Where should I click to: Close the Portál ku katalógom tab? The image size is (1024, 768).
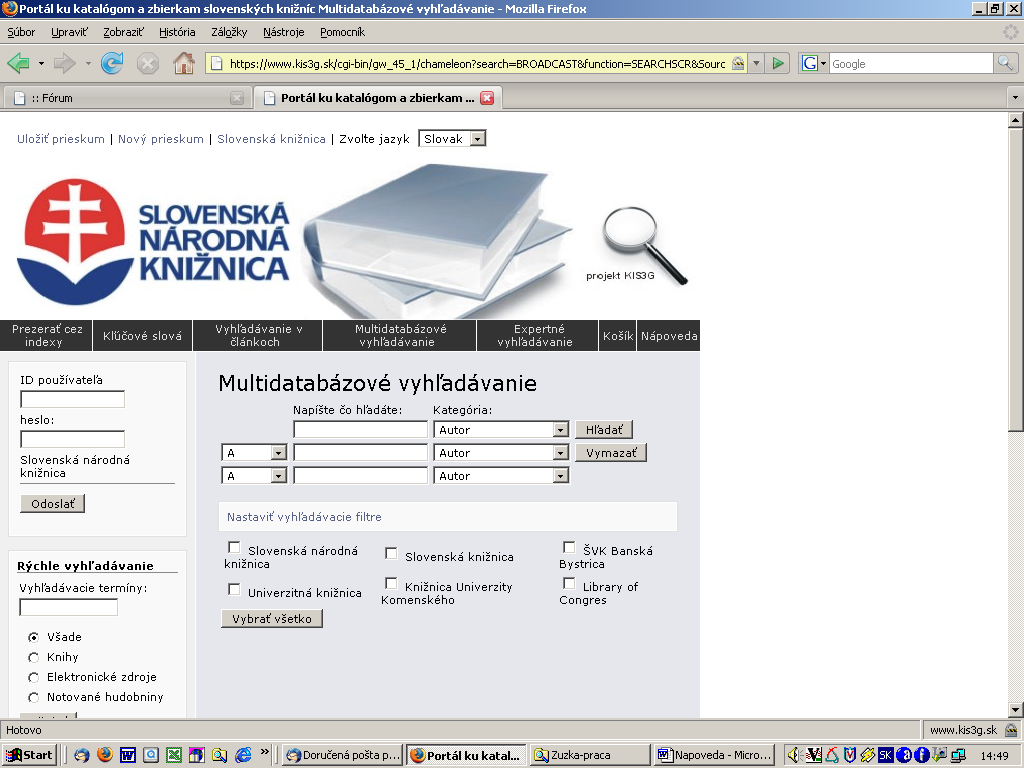tap(487, 98)
